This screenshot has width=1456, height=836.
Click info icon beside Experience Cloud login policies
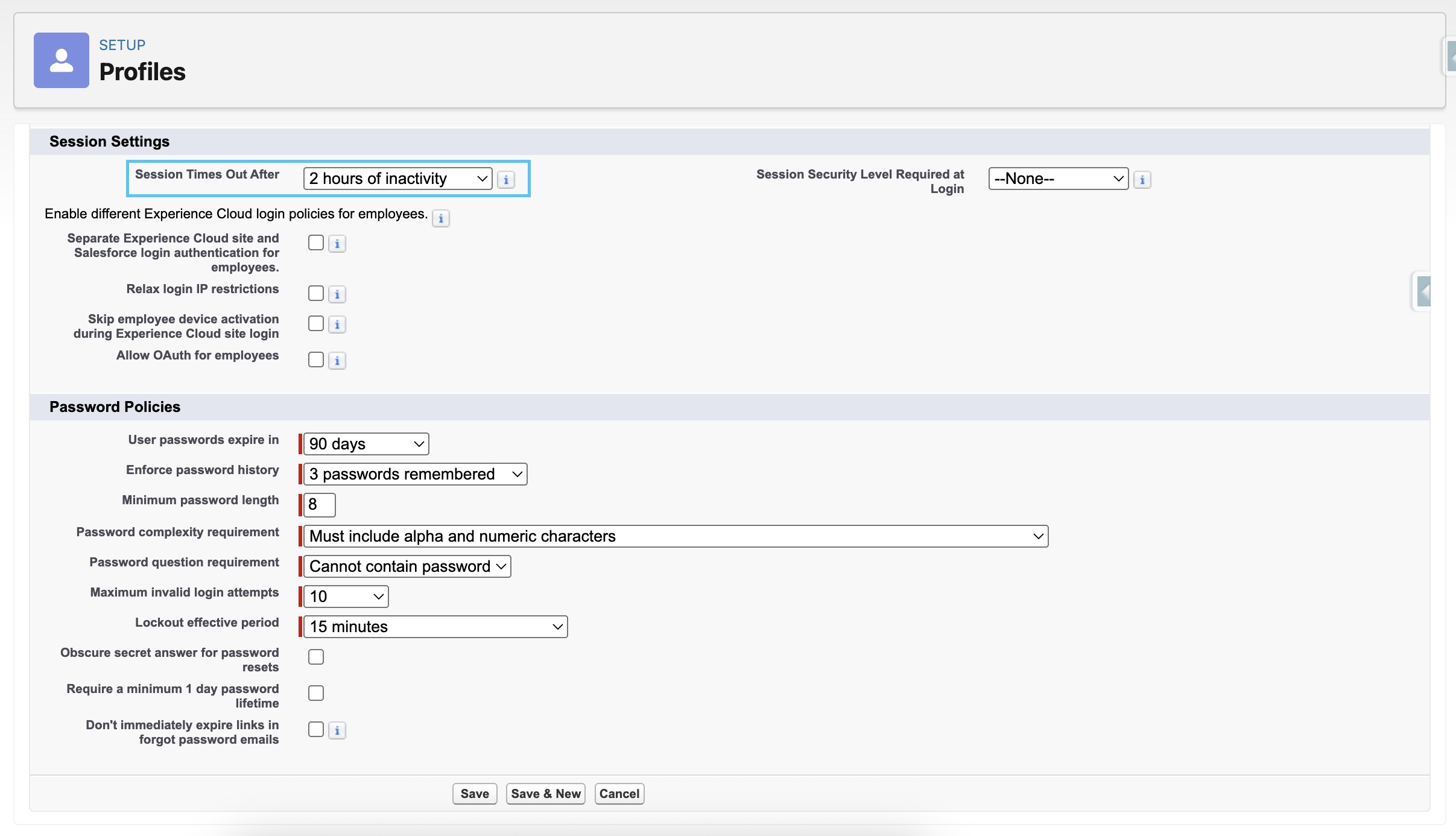point(441,218)
